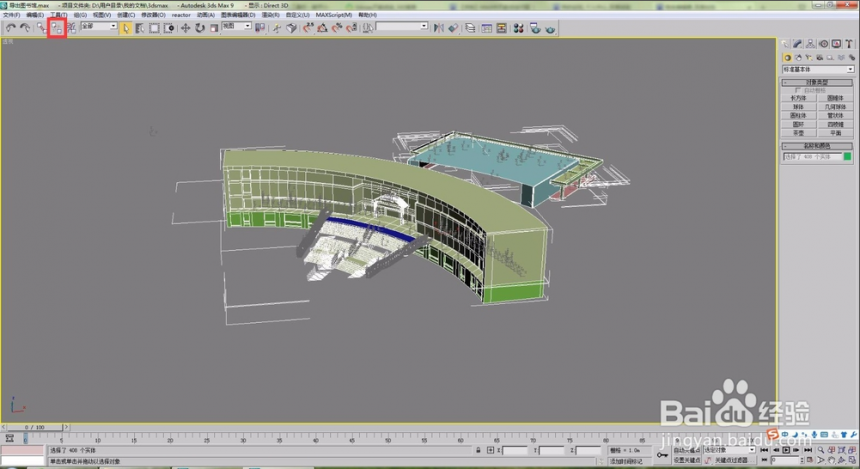
Task: Toggle the 自动栅格 autogrid checkbox
Action: [797, 90]
